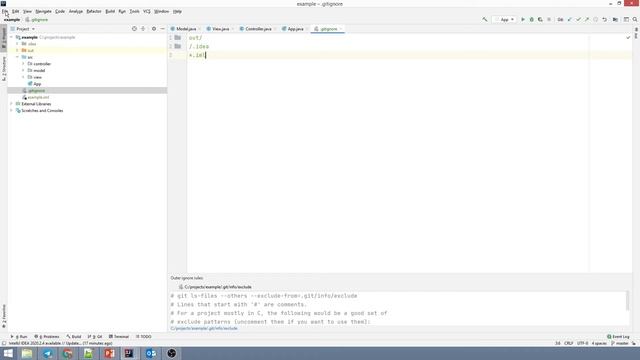Expand Scratches and Consoles node
This screenshot has width=640, height=360.
[x=11, y=111]
